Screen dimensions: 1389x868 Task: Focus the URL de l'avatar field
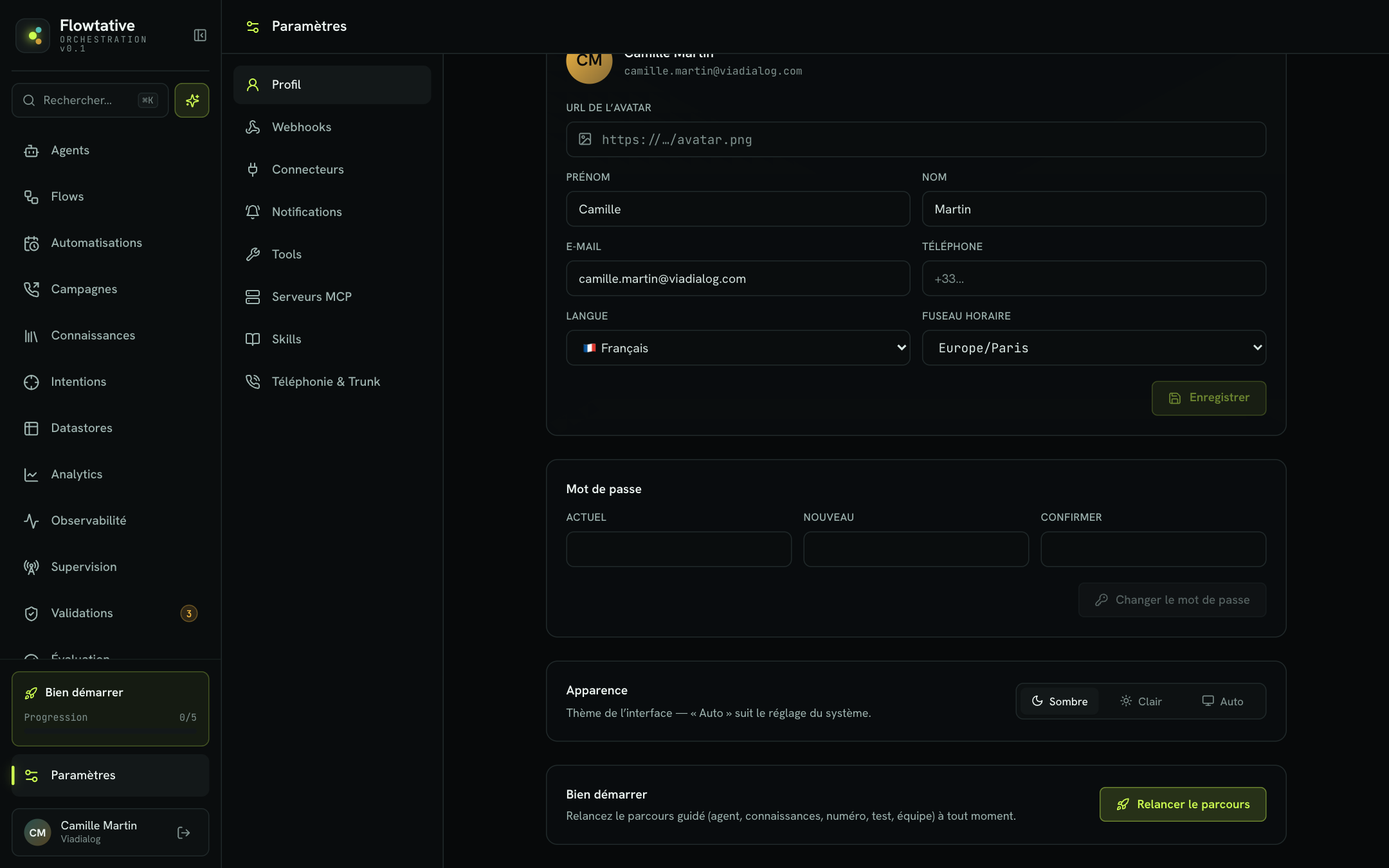(916, 140)
